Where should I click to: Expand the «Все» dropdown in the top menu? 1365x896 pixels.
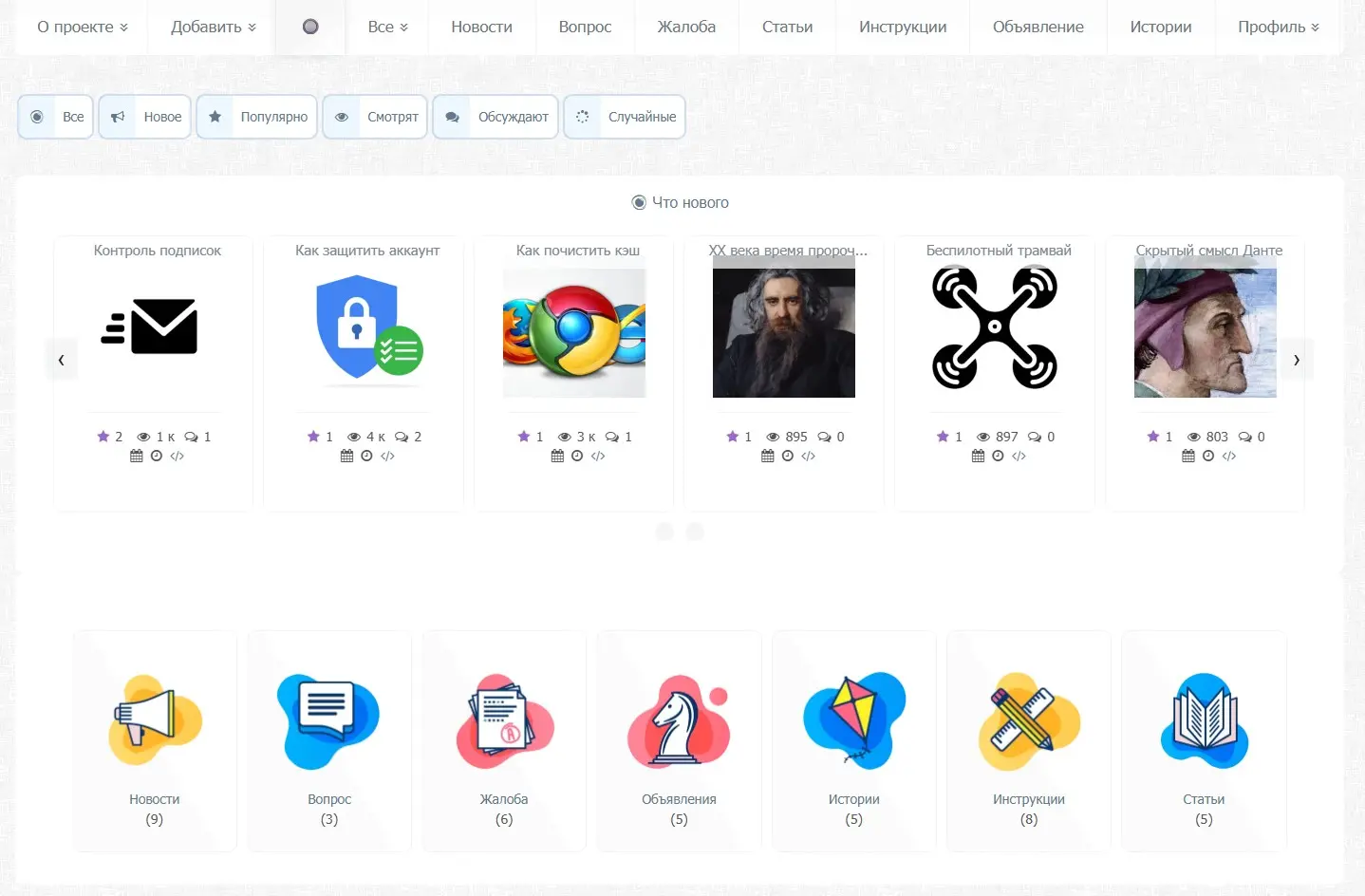(x=387, y=27)
